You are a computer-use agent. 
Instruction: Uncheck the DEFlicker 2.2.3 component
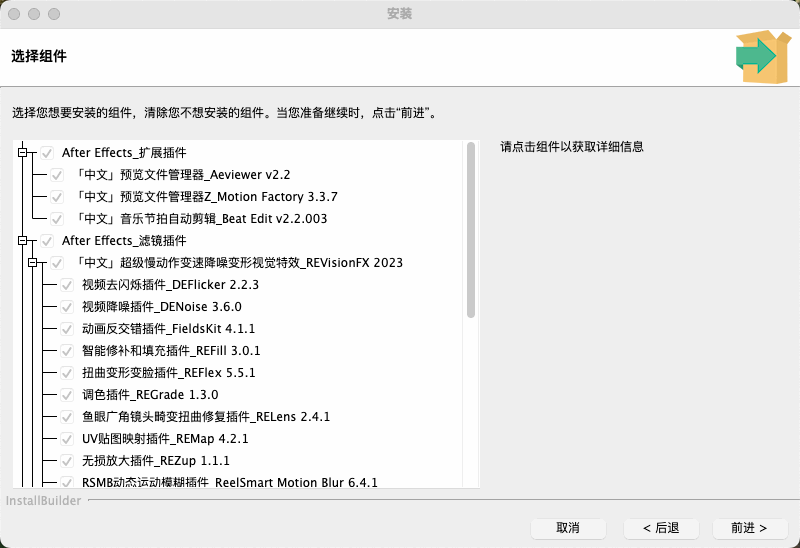67,285
